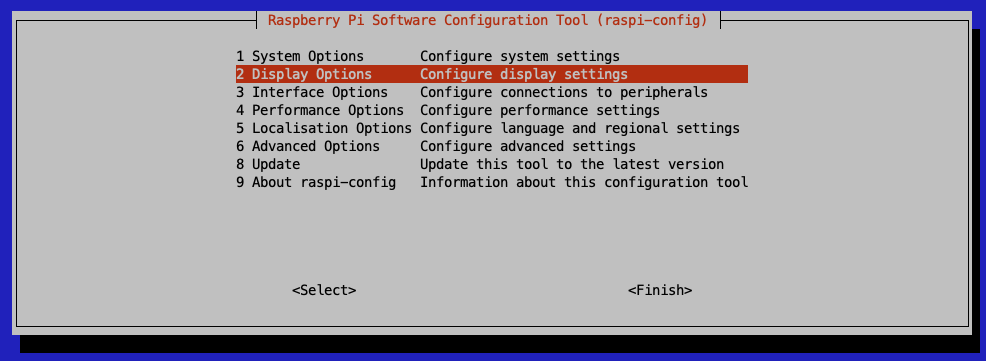
Task: Click 'Configure advanced settings' description text
Action: [528, 147]
